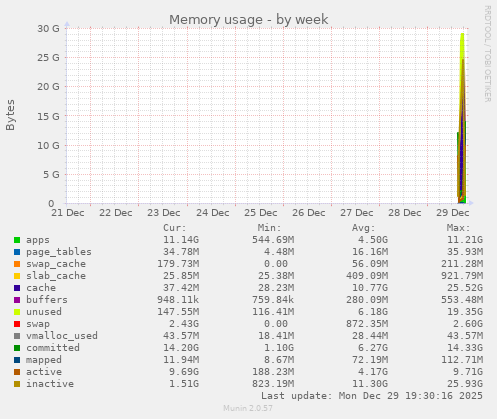
Task: Select the vmalloc_used legend label
Action: coord(62,336)
